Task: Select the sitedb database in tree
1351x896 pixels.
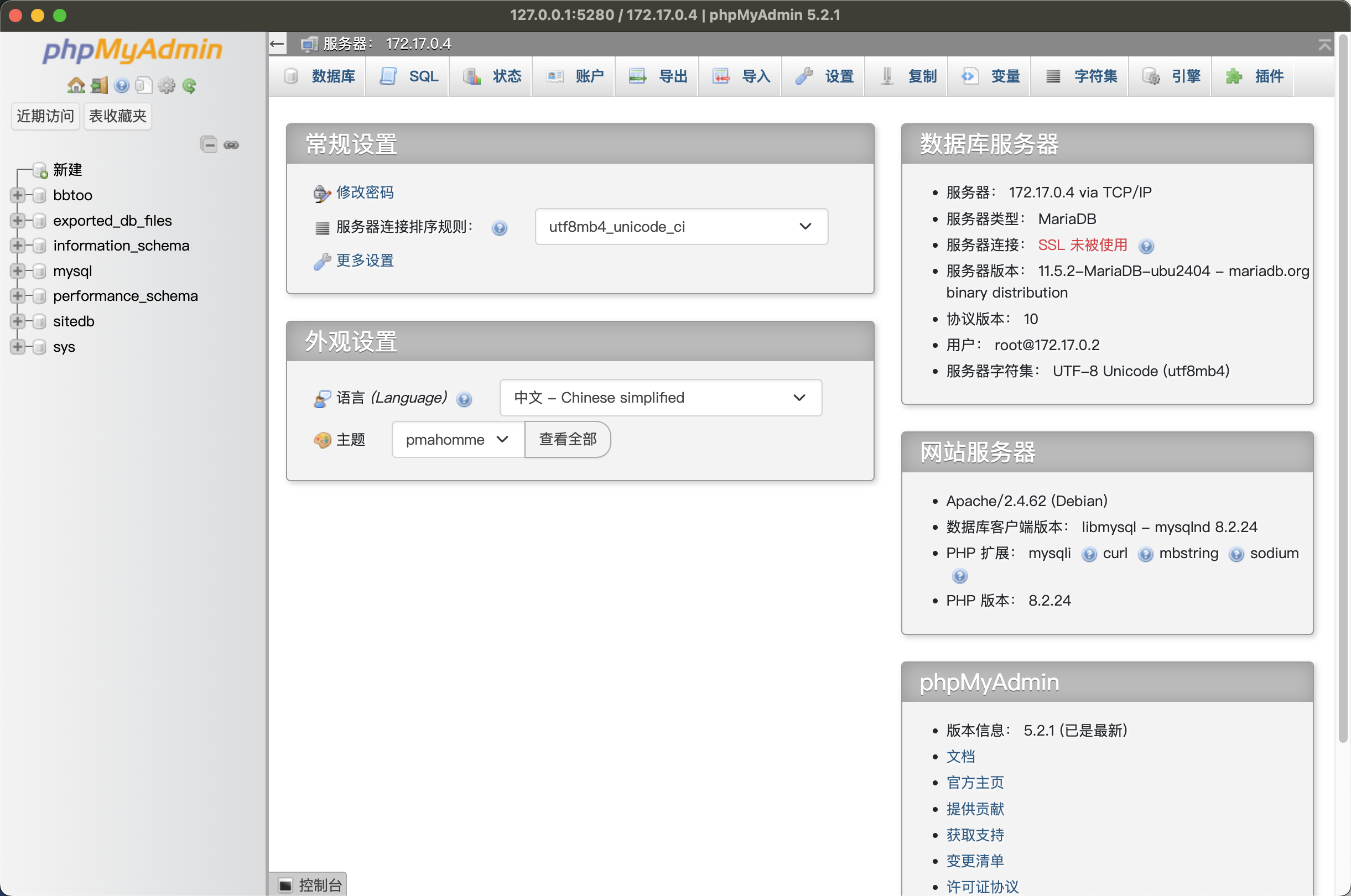Action: coord(74,321)
